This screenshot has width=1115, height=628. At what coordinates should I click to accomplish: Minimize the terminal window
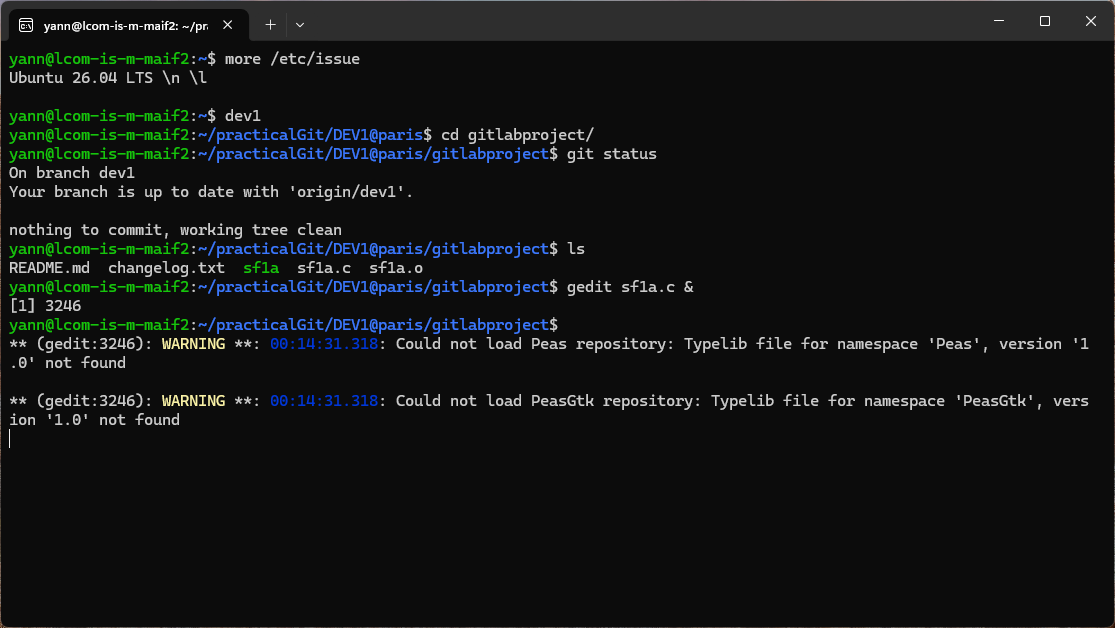[999, 21]
